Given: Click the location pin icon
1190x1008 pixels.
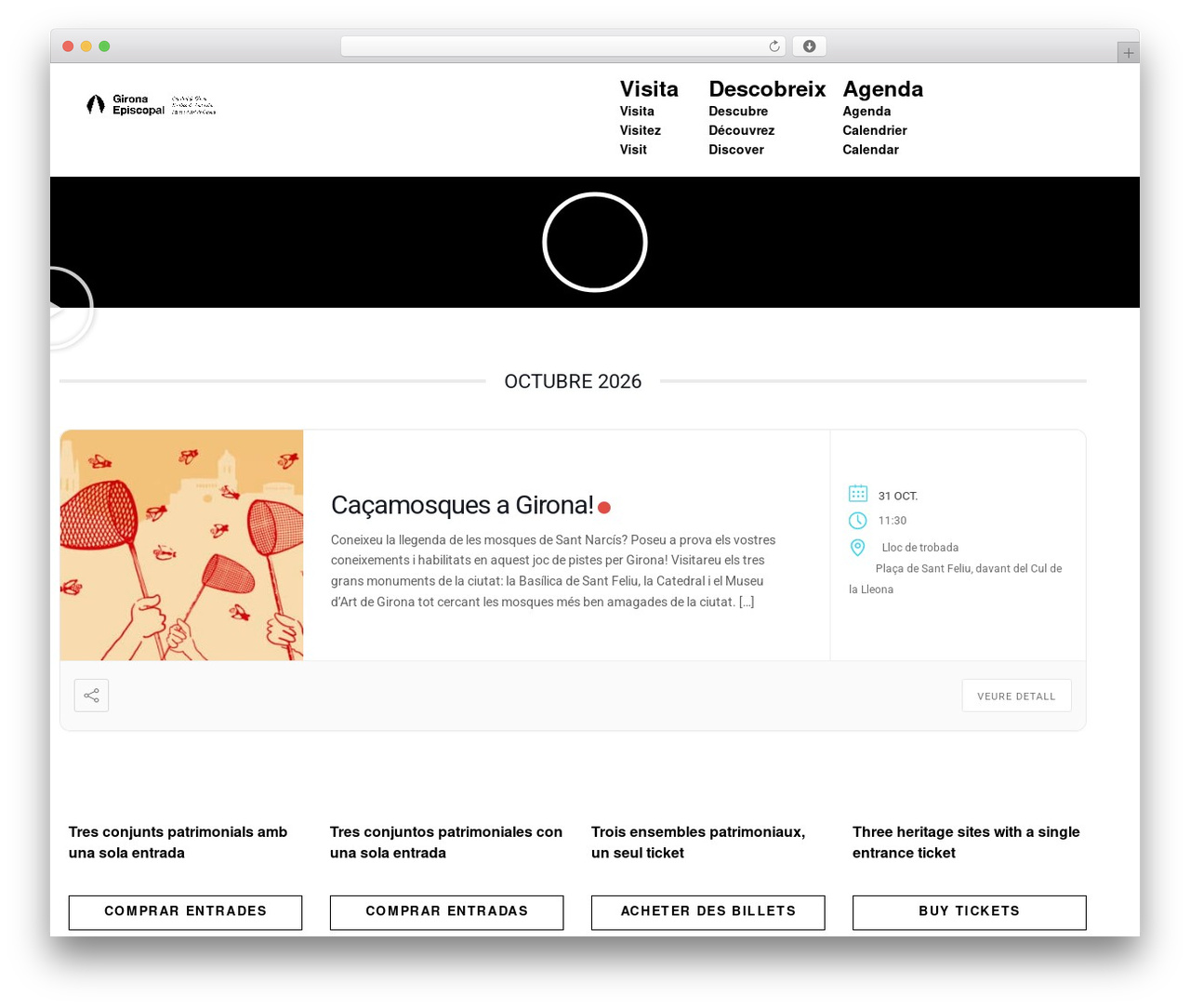Looking at the screenshot, I should pos(858,548).
